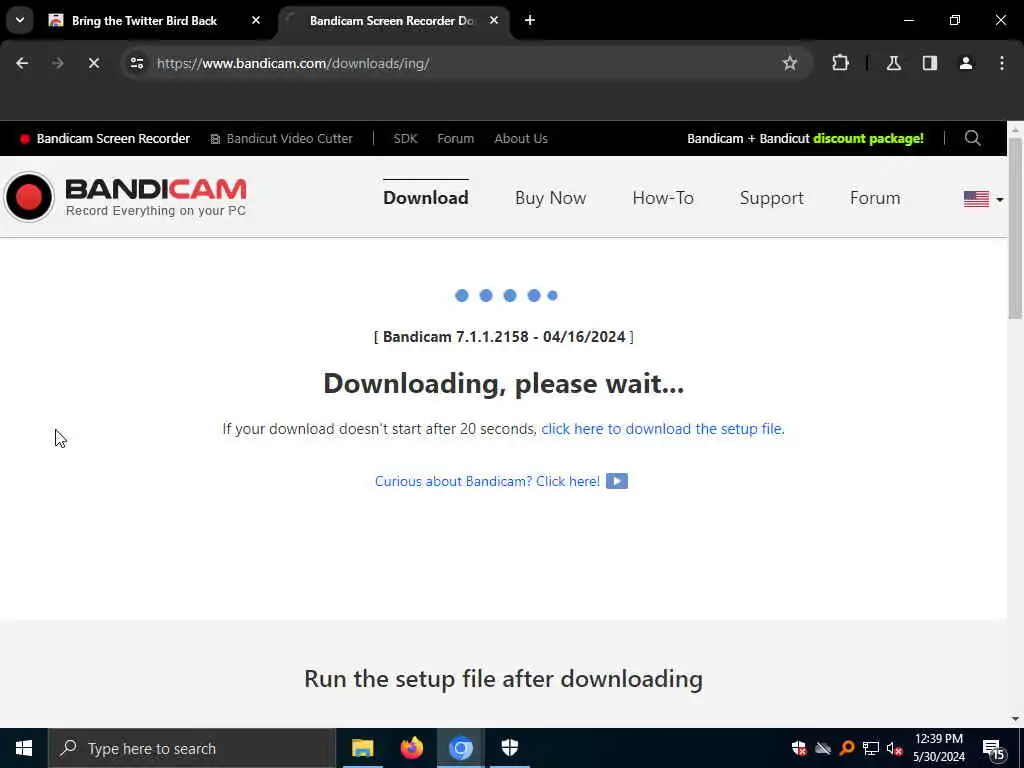Screen dimensions: 1024x768
Task: Click the muted volume tray icon
Action: 894,748
